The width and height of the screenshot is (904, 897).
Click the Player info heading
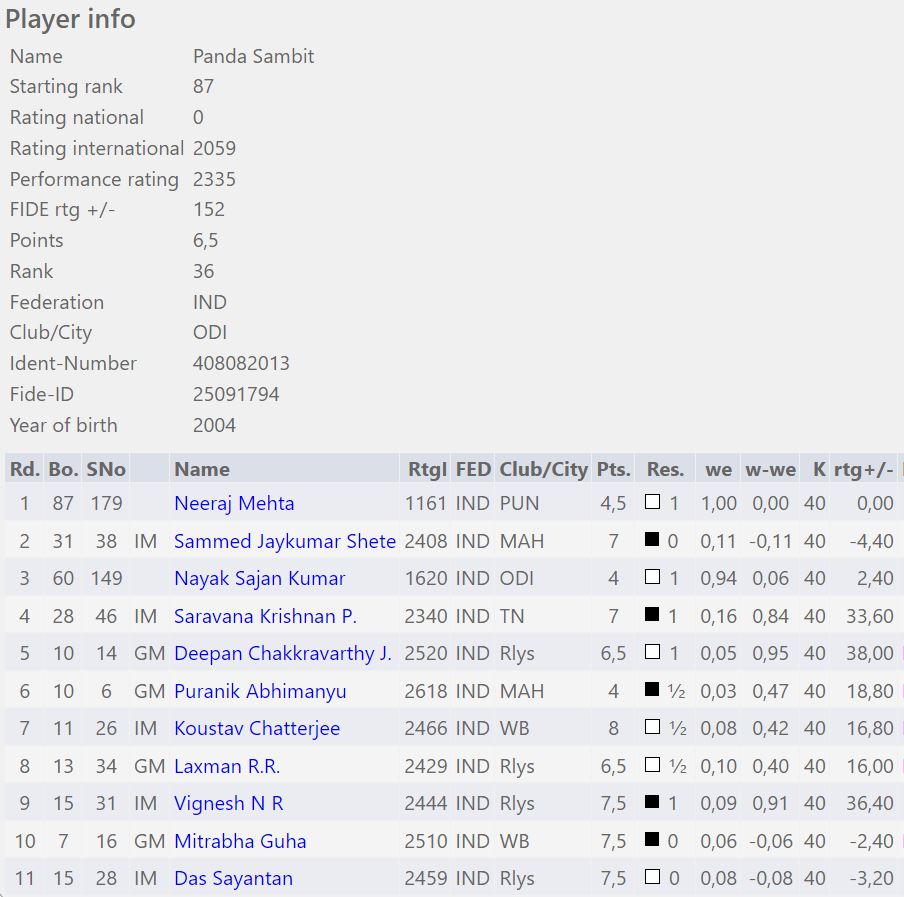pyautogui.click(x=70, y=19)
